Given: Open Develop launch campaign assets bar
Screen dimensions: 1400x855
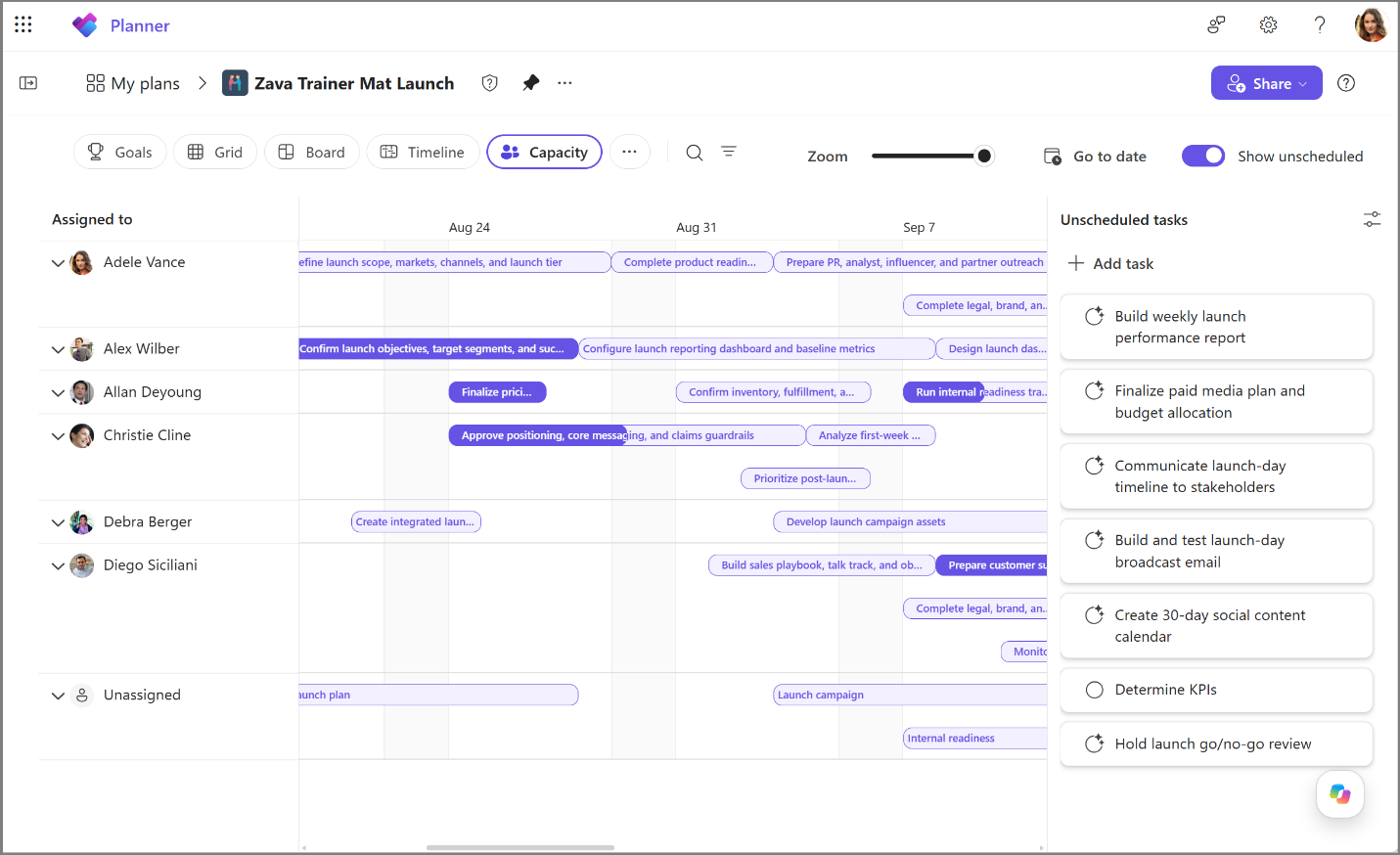Looking at the screenshot, I should (910, 521).
